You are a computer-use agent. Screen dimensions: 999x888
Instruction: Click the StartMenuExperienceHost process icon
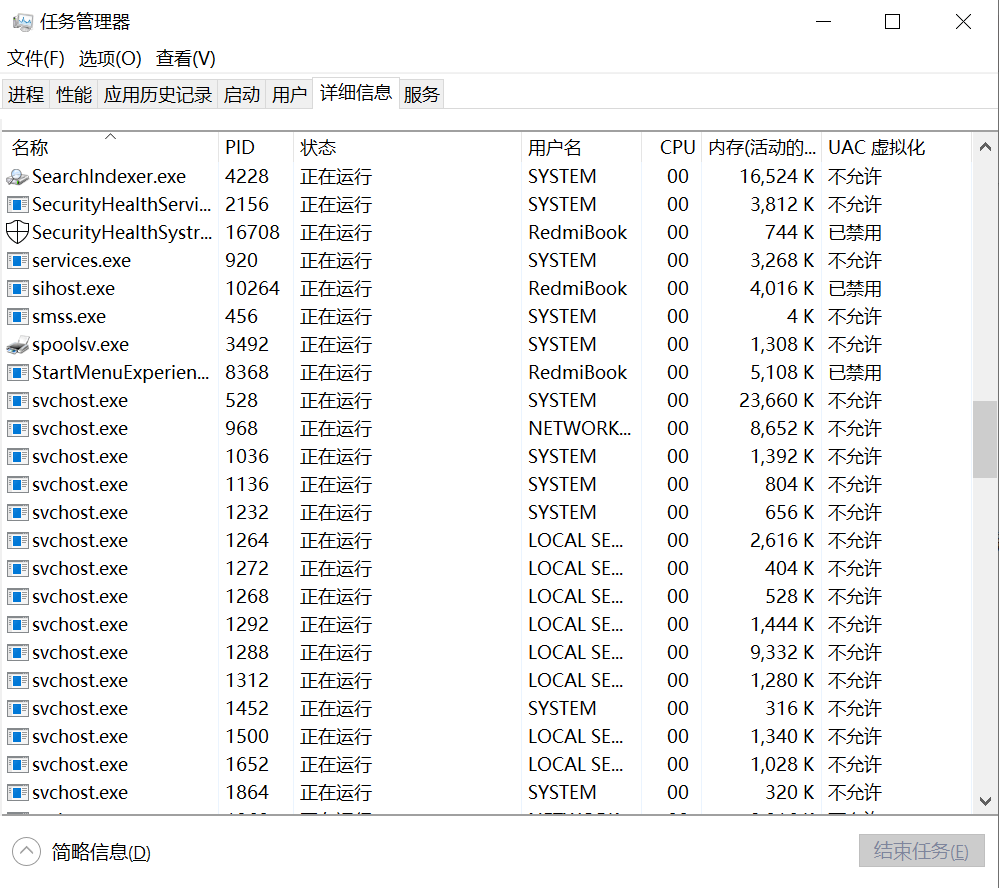(x=17, y=373)
